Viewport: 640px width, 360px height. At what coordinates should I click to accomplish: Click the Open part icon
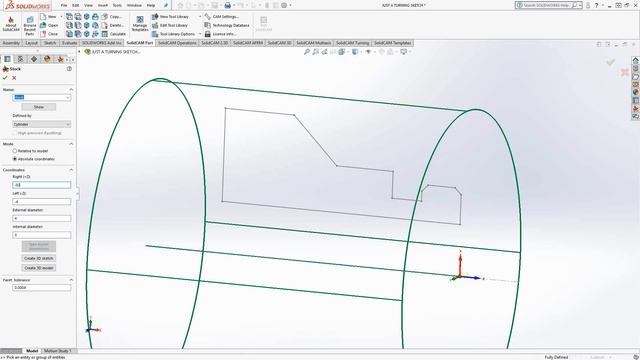pyautogui.click(x=43, y=25)
